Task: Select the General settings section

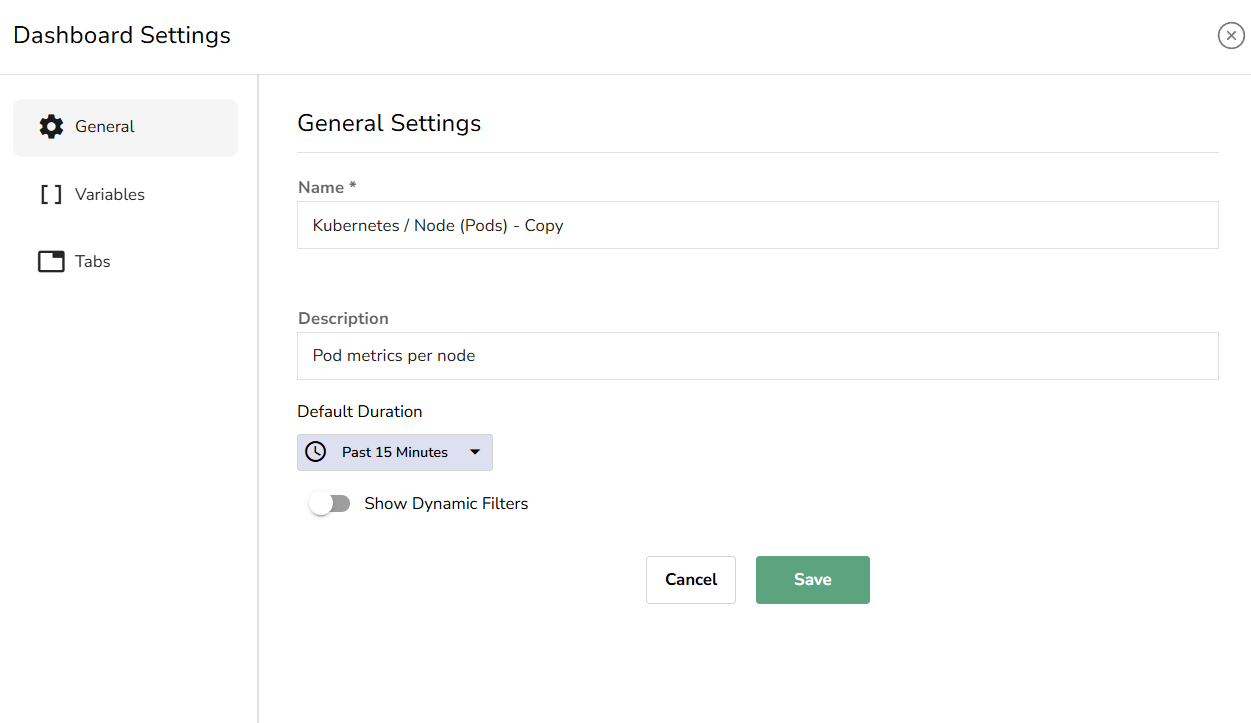Action: tap(103, 126)
